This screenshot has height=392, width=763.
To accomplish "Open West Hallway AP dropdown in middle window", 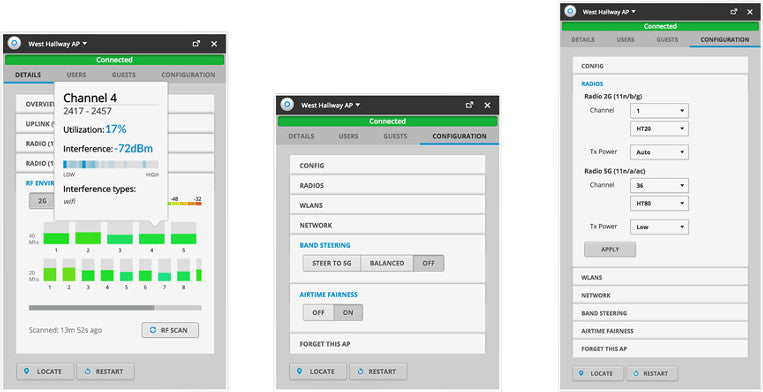I will [330, 105].
